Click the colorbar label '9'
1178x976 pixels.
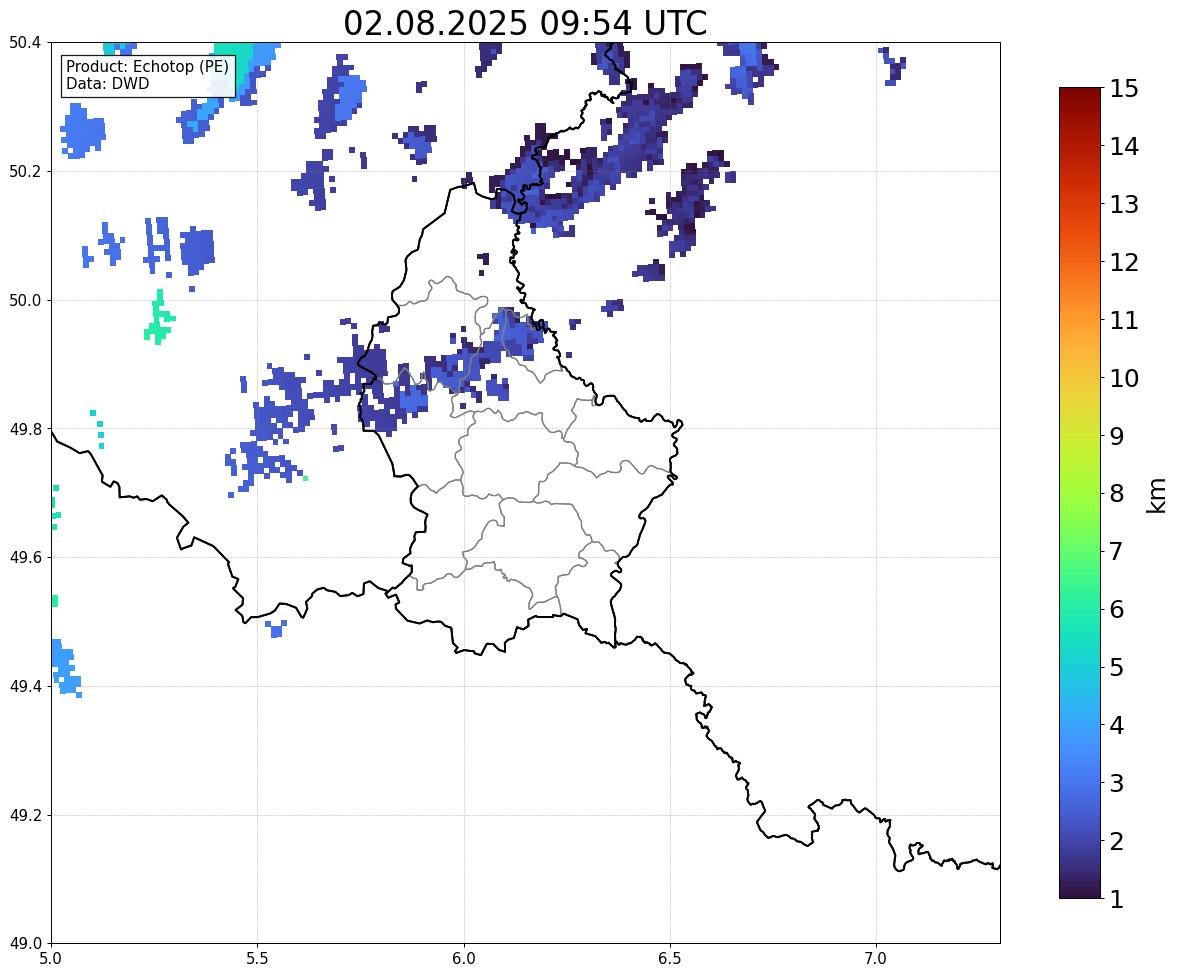(1117, 436)
